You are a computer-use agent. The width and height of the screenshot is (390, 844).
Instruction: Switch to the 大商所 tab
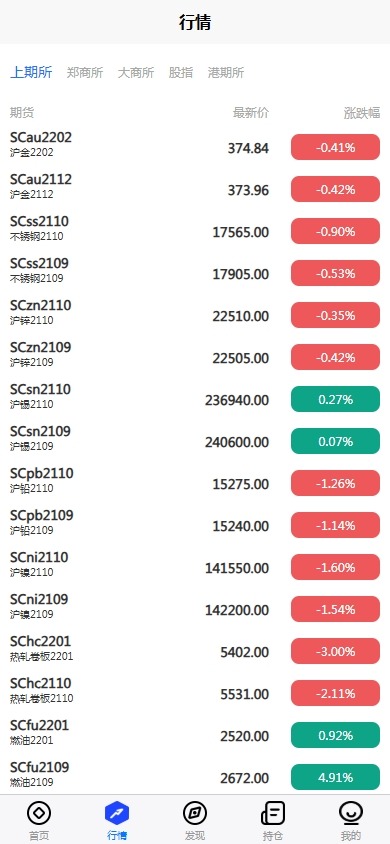coord(136,73)
